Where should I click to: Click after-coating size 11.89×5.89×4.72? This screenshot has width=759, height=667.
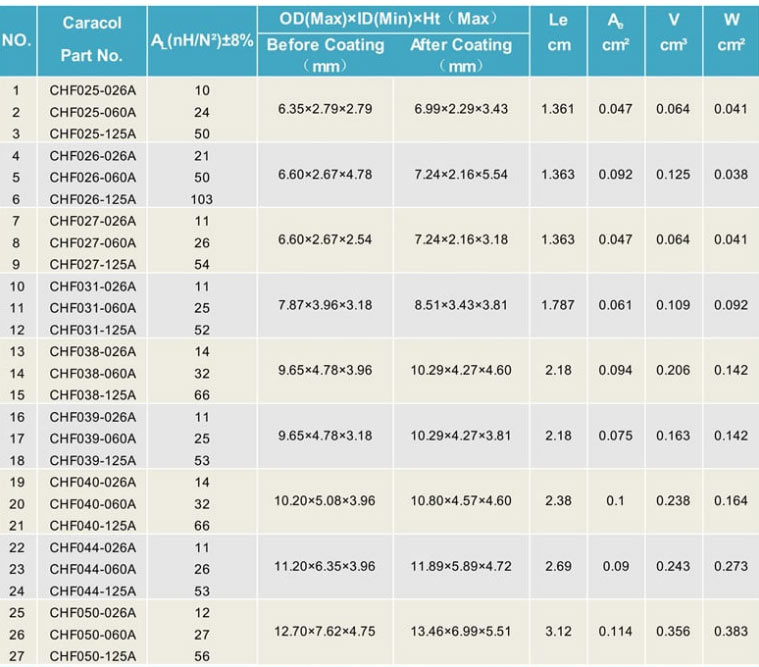461,566
